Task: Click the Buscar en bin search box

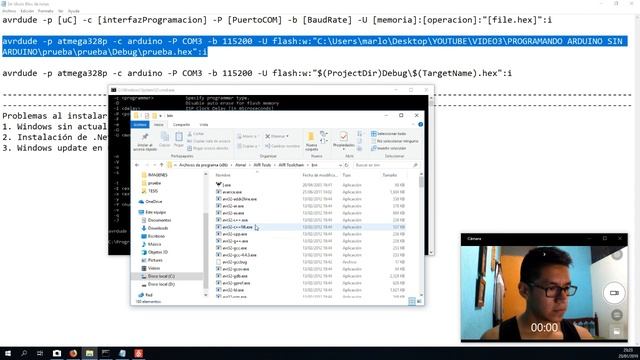Action: (386, 165)
